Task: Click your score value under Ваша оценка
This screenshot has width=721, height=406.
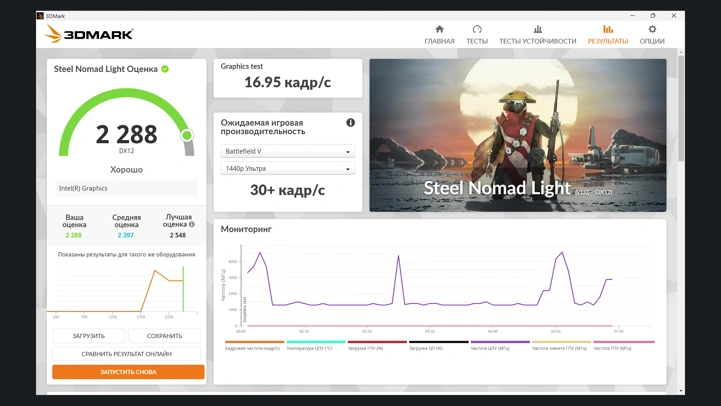Action: 74,235
